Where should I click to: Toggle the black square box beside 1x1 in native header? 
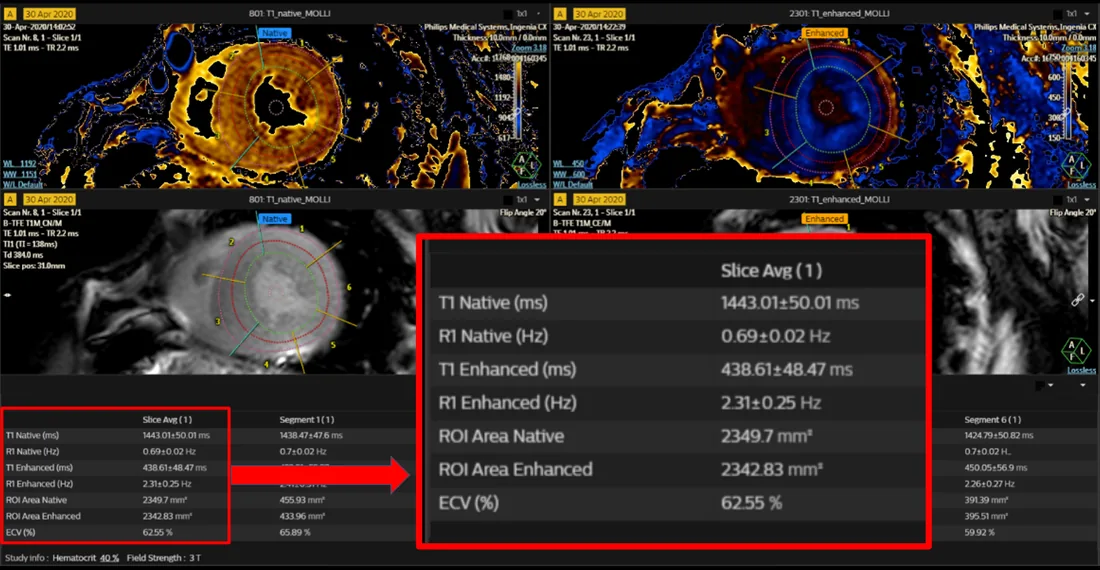(x=508, y=14)
